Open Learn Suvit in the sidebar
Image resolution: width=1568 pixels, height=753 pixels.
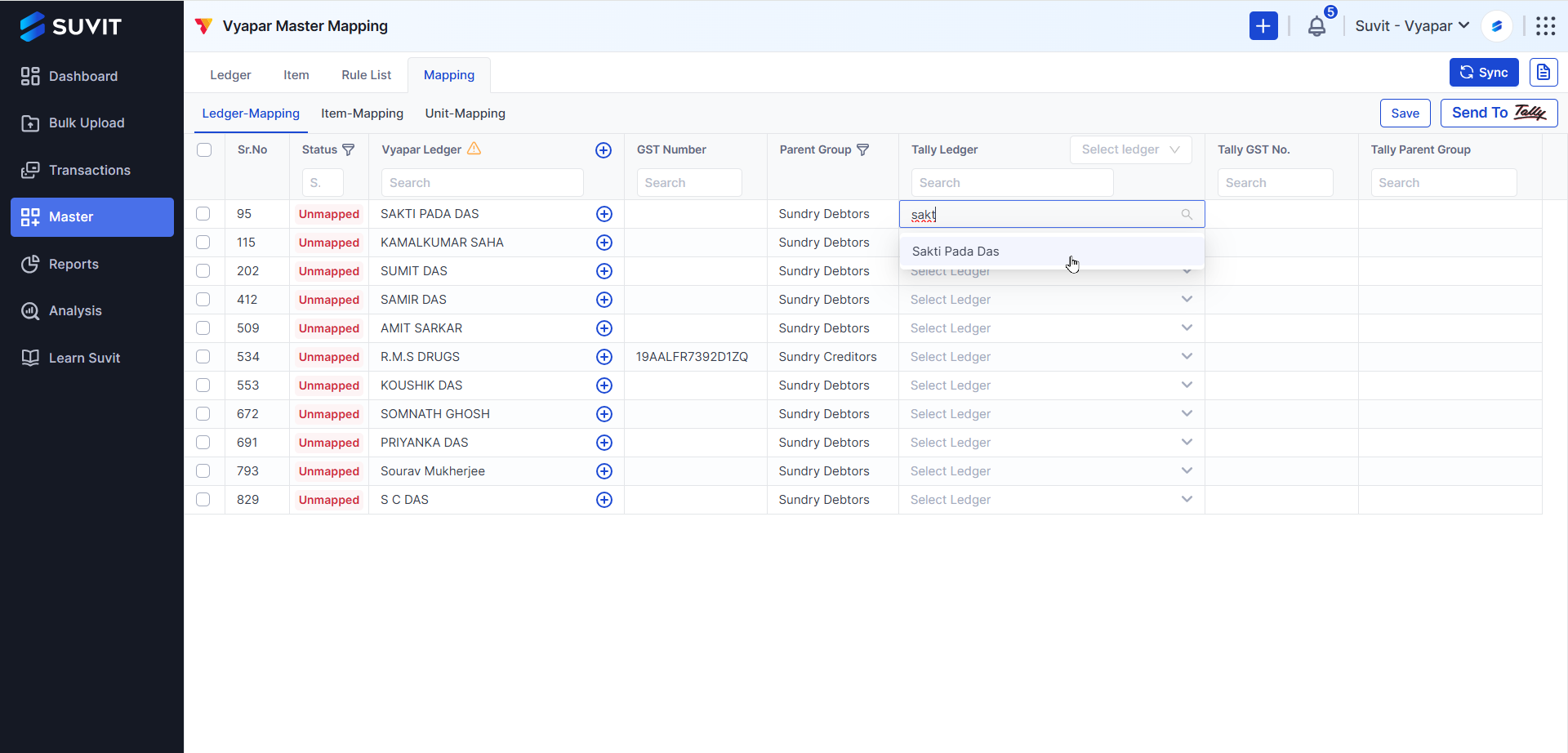pos(92,358)
